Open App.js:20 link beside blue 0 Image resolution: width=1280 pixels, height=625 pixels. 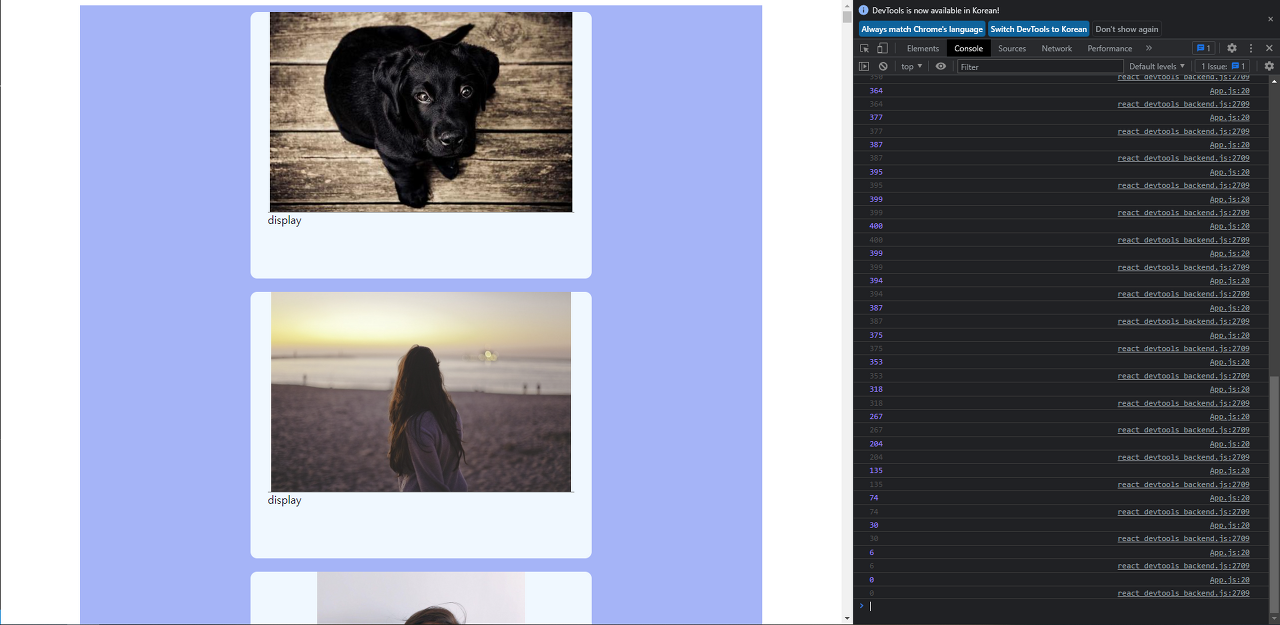coord(1230,579)
